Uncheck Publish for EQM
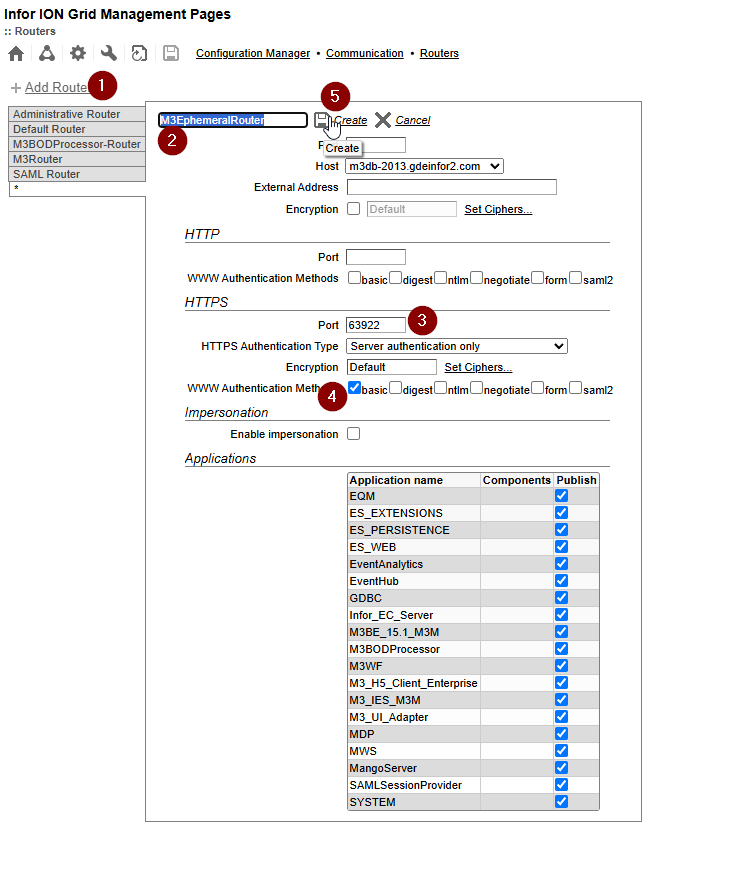The image size is (736, 878). click(x=562, y=496)
